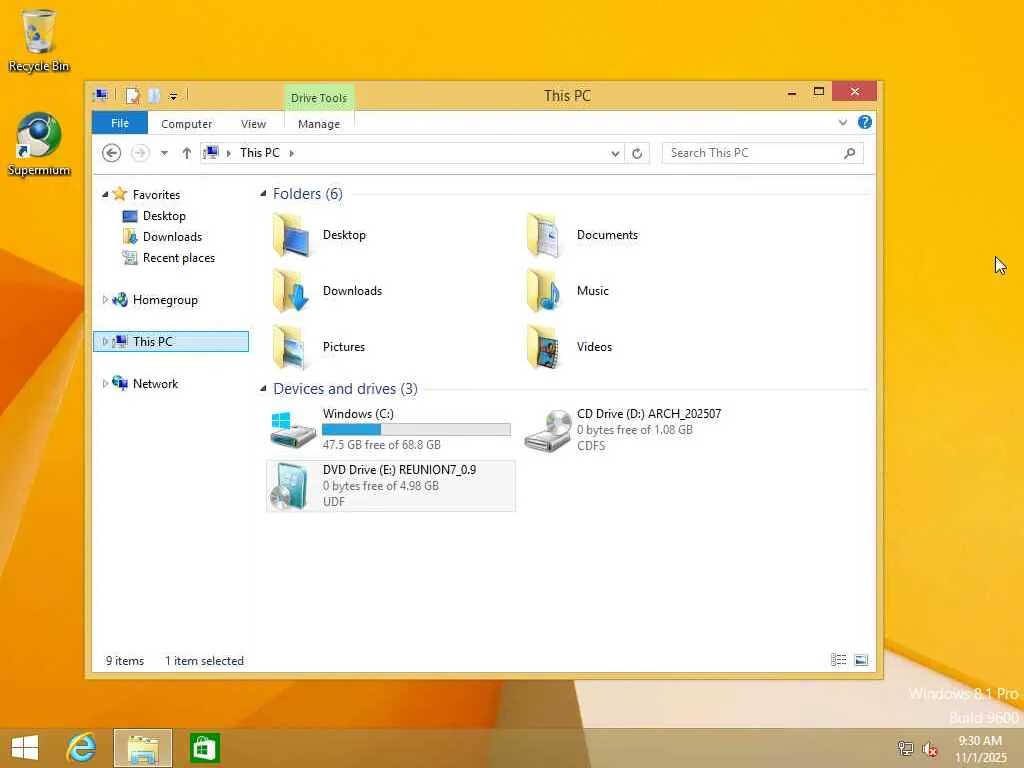1024x768 pixels.
Task: Select Downloads under Favorites
Action: click(172, 237)
